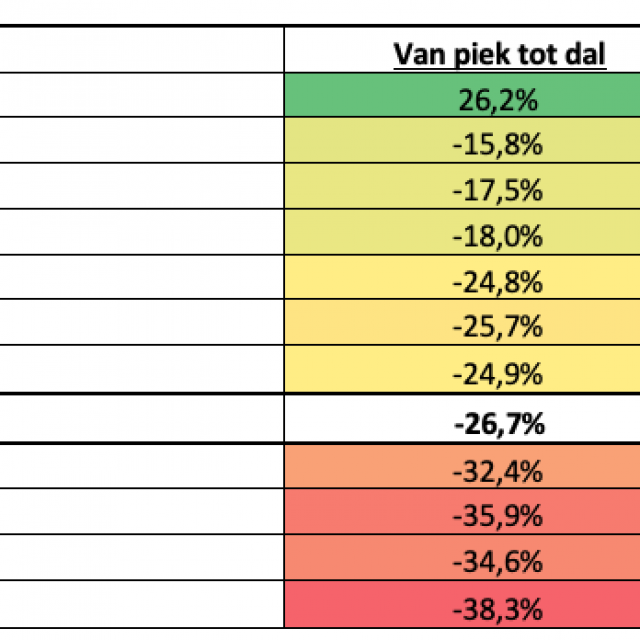Click the -25,7% cell
The width and height of the screenshot is (640, 640).
496,327
